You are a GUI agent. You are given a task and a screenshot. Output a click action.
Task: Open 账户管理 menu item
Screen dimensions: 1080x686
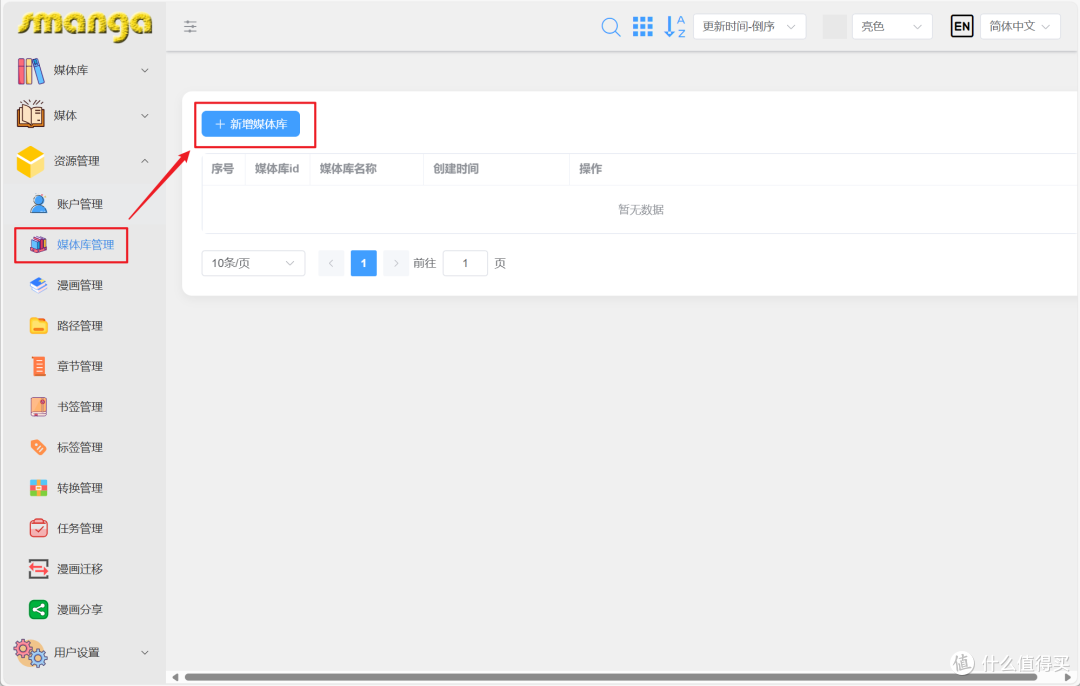(83, 204)
